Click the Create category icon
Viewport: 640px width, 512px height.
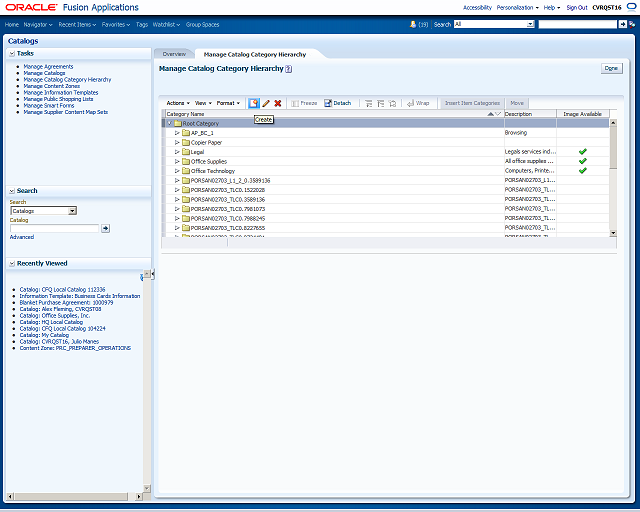pyautogui.click(x=254, y=103)
